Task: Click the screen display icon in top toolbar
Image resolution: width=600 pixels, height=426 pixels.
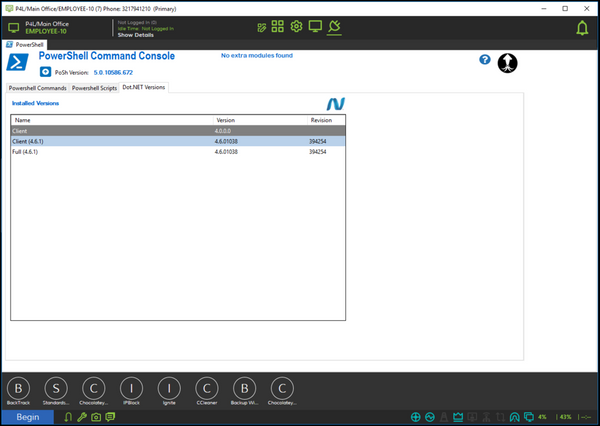Action: (315, 27)
